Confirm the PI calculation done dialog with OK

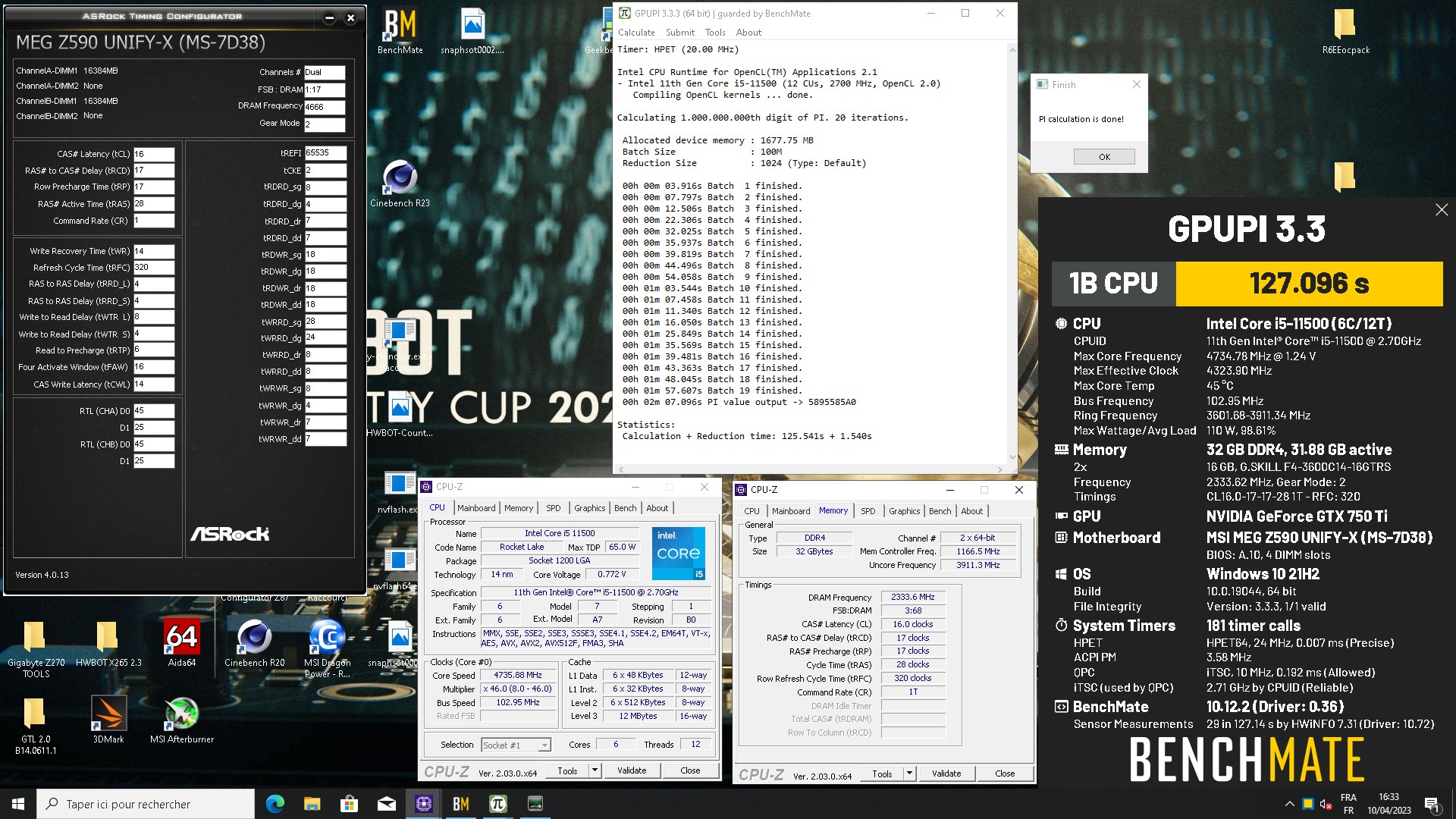(x=1104, y=157)
